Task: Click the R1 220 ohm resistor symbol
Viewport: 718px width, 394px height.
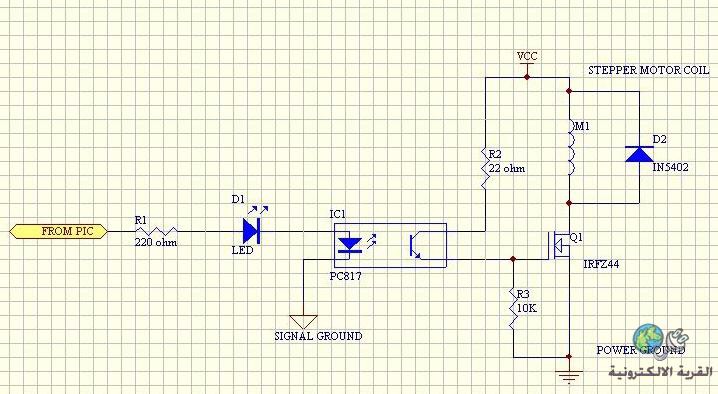Action: pyautogui.click(x=156, y=231)
